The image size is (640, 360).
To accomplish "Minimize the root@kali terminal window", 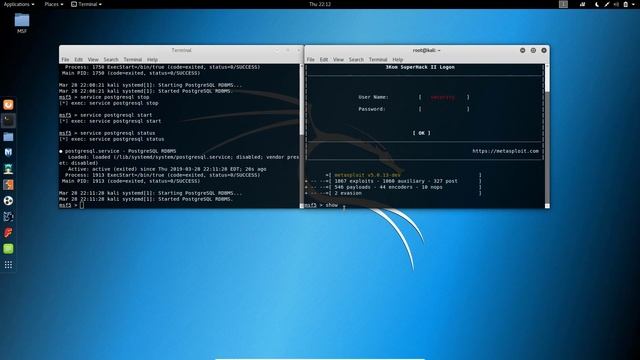I will click(x=522, y=50).
